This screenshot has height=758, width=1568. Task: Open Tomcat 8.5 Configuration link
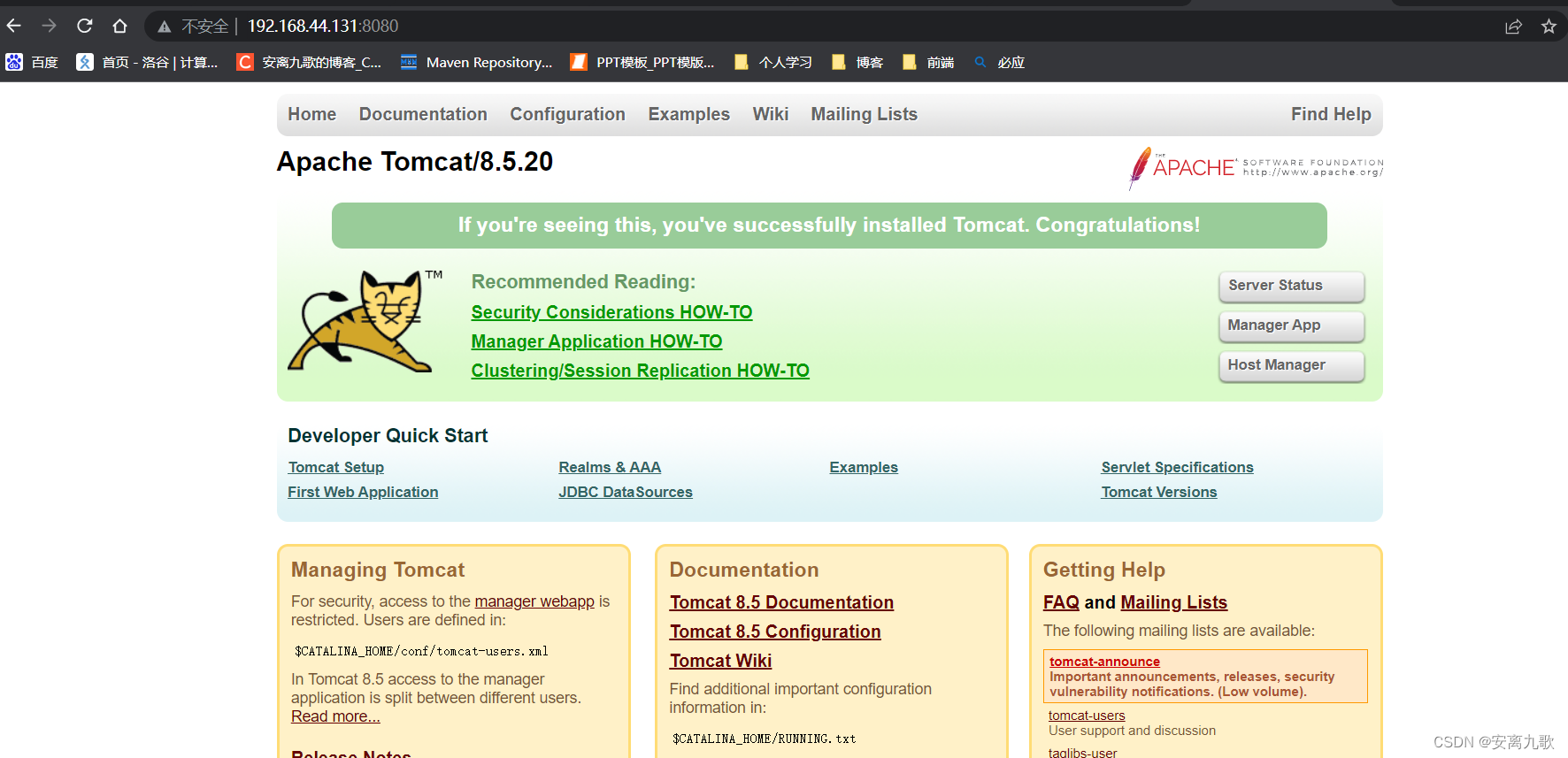pos(775,632)
